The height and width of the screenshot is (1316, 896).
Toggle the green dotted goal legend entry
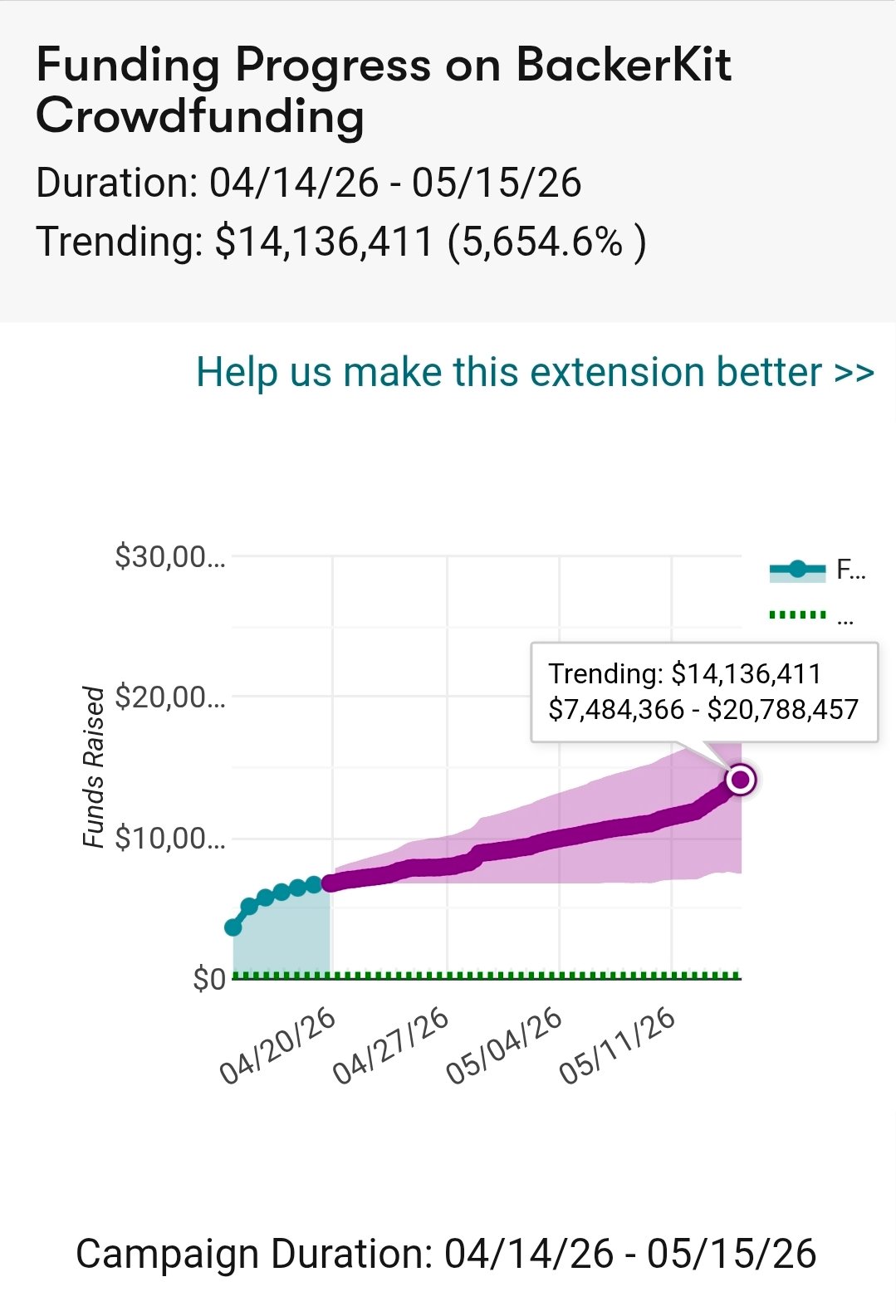click(798, 615)
